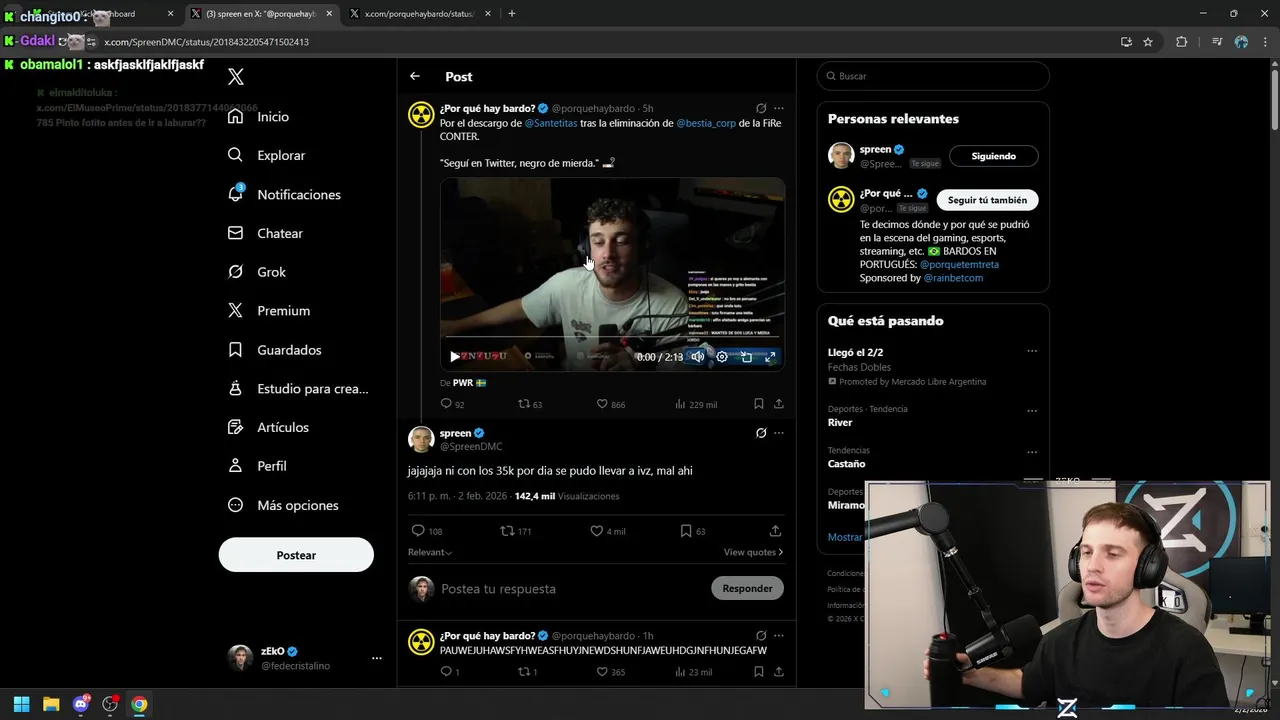Click View quotes link

coord(754,552)
